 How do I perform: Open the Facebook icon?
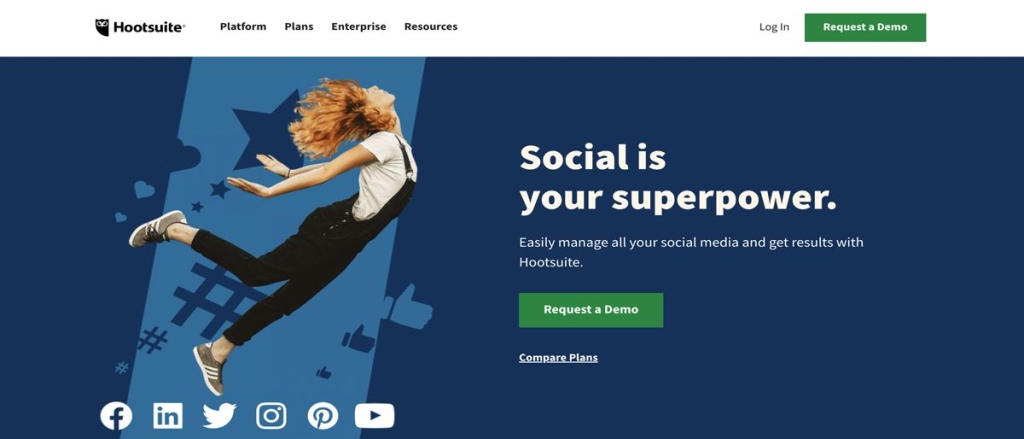[116, 416]
